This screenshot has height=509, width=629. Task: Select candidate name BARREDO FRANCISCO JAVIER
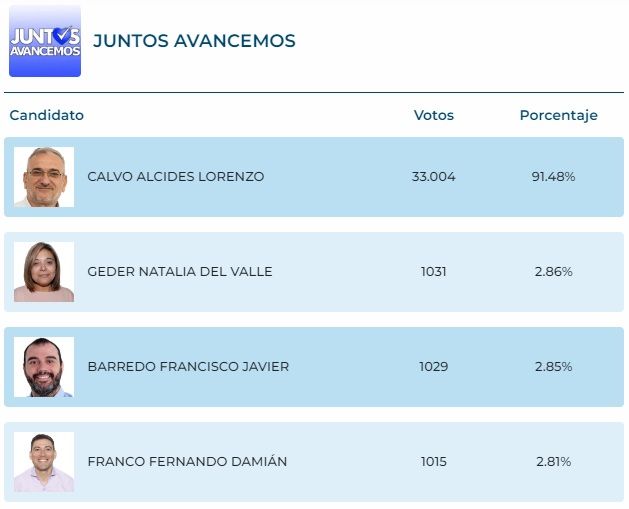coord(188,367)
